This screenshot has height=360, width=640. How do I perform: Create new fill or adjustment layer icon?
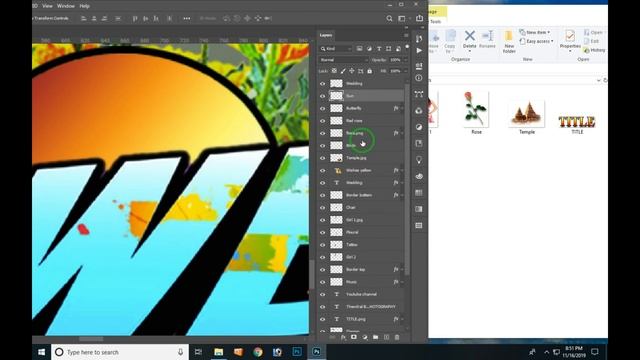[364, 338]
